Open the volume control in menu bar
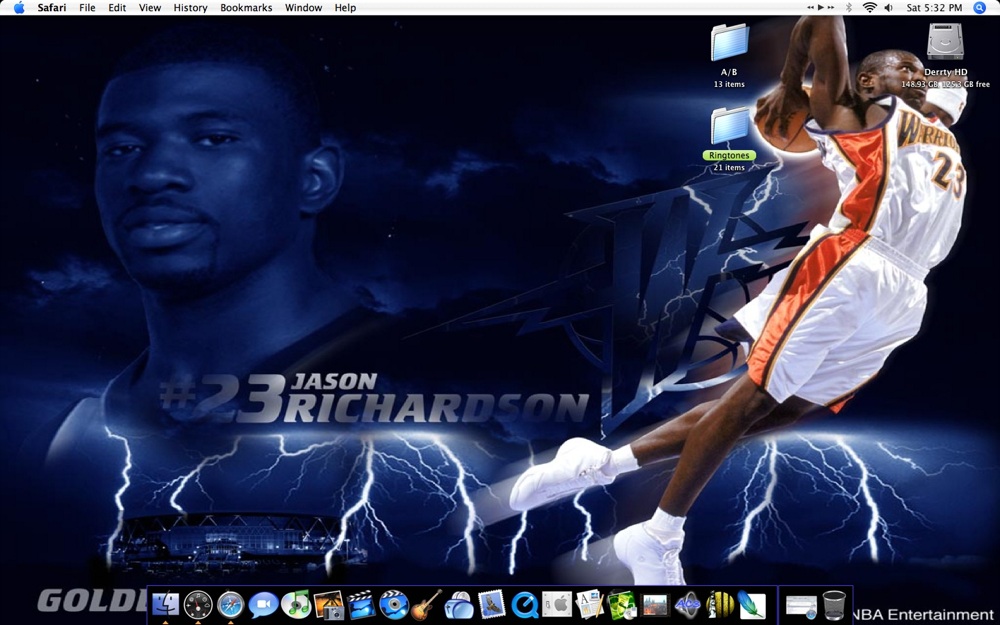The image size is (1000, 625). 889,8
